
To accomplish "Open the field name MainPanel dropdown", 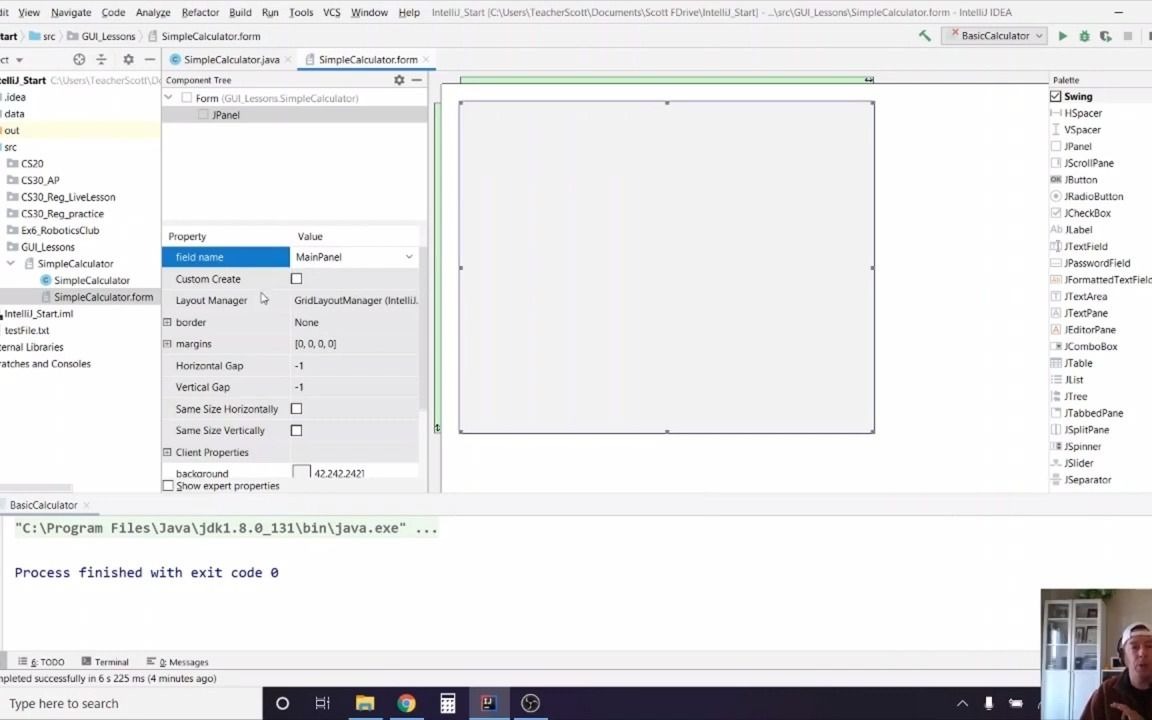I will (408, 257).
